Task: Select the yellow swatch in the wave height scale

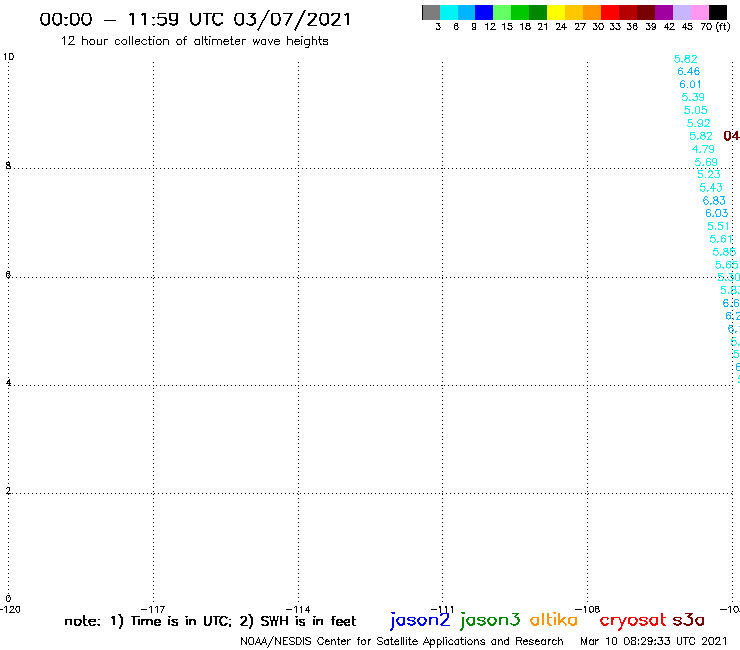Action: (556, 12)
